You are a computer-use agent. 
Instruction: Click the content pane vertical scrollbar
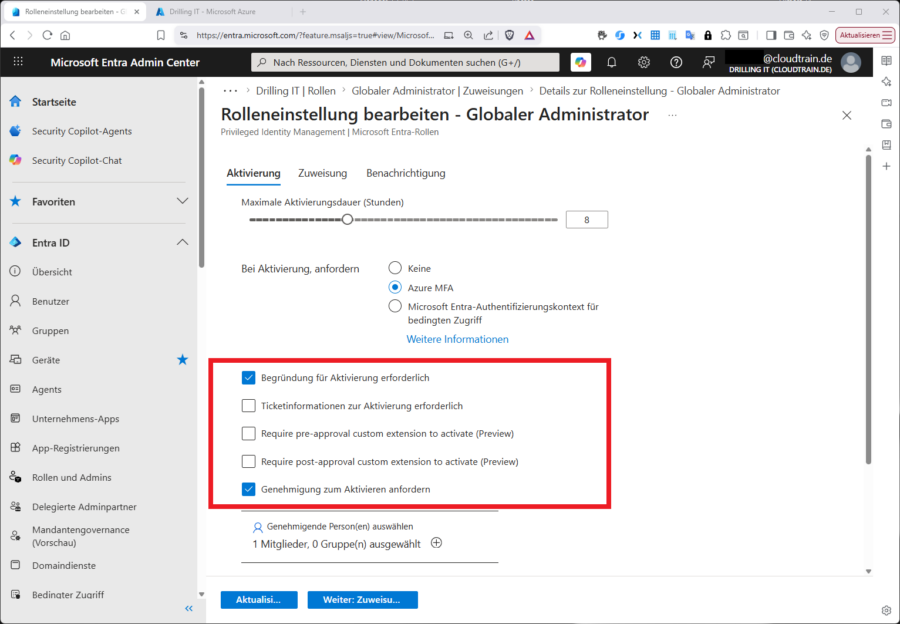[868, 310]
